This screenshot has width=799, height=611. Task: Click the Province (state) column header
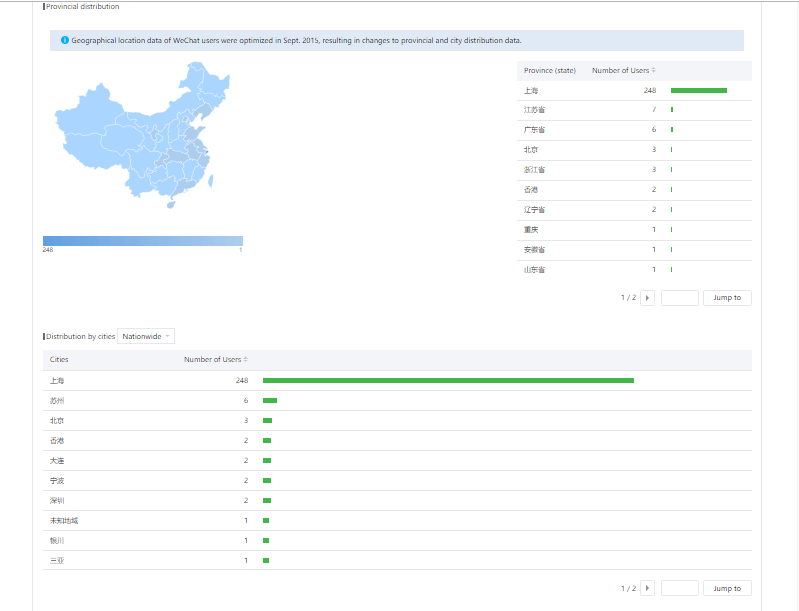coord(549,71)
